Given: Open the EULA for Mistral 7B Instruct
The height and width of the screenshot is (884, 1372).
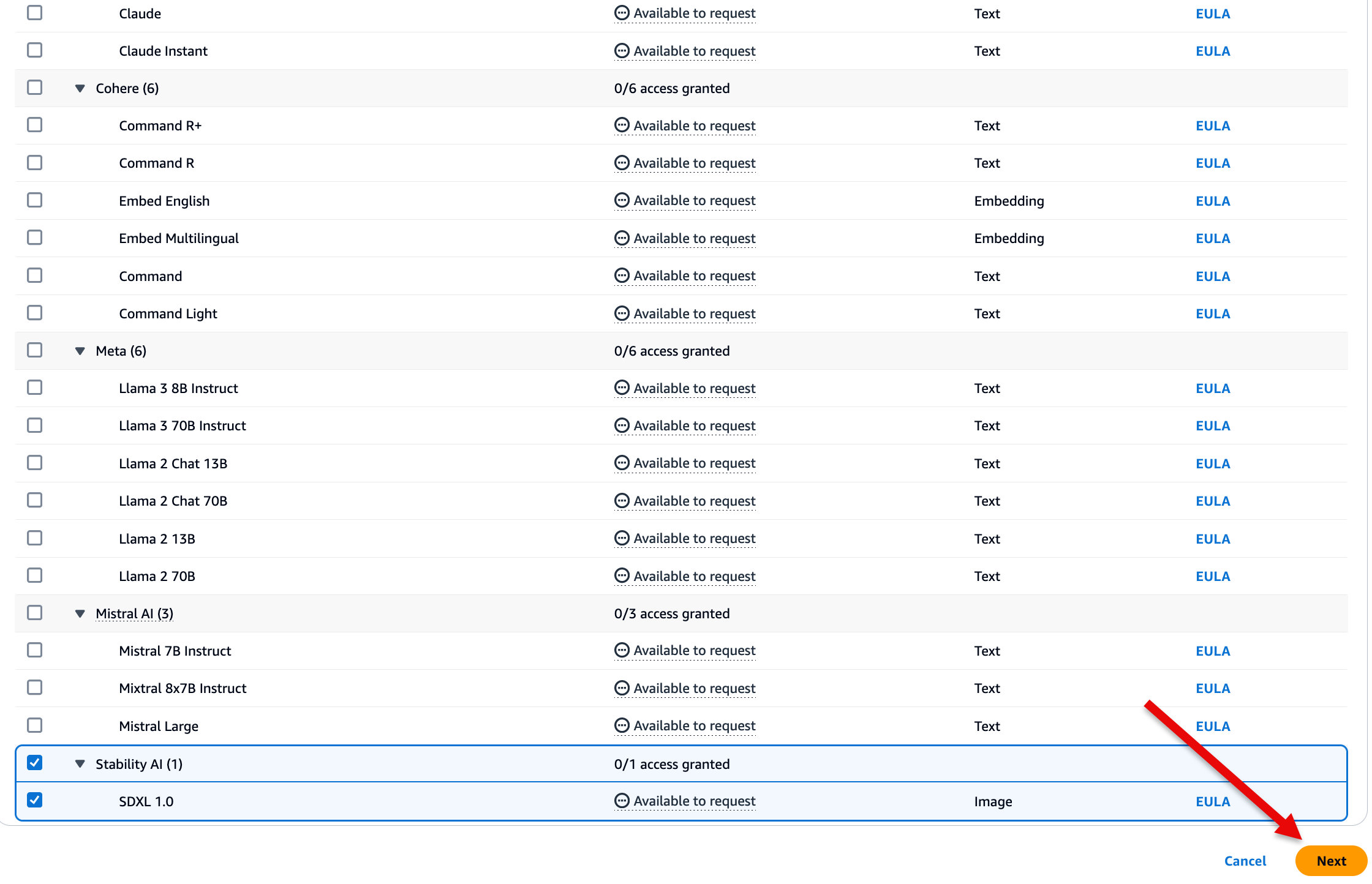Looking at the screenshot, I should click(1212, 651).
